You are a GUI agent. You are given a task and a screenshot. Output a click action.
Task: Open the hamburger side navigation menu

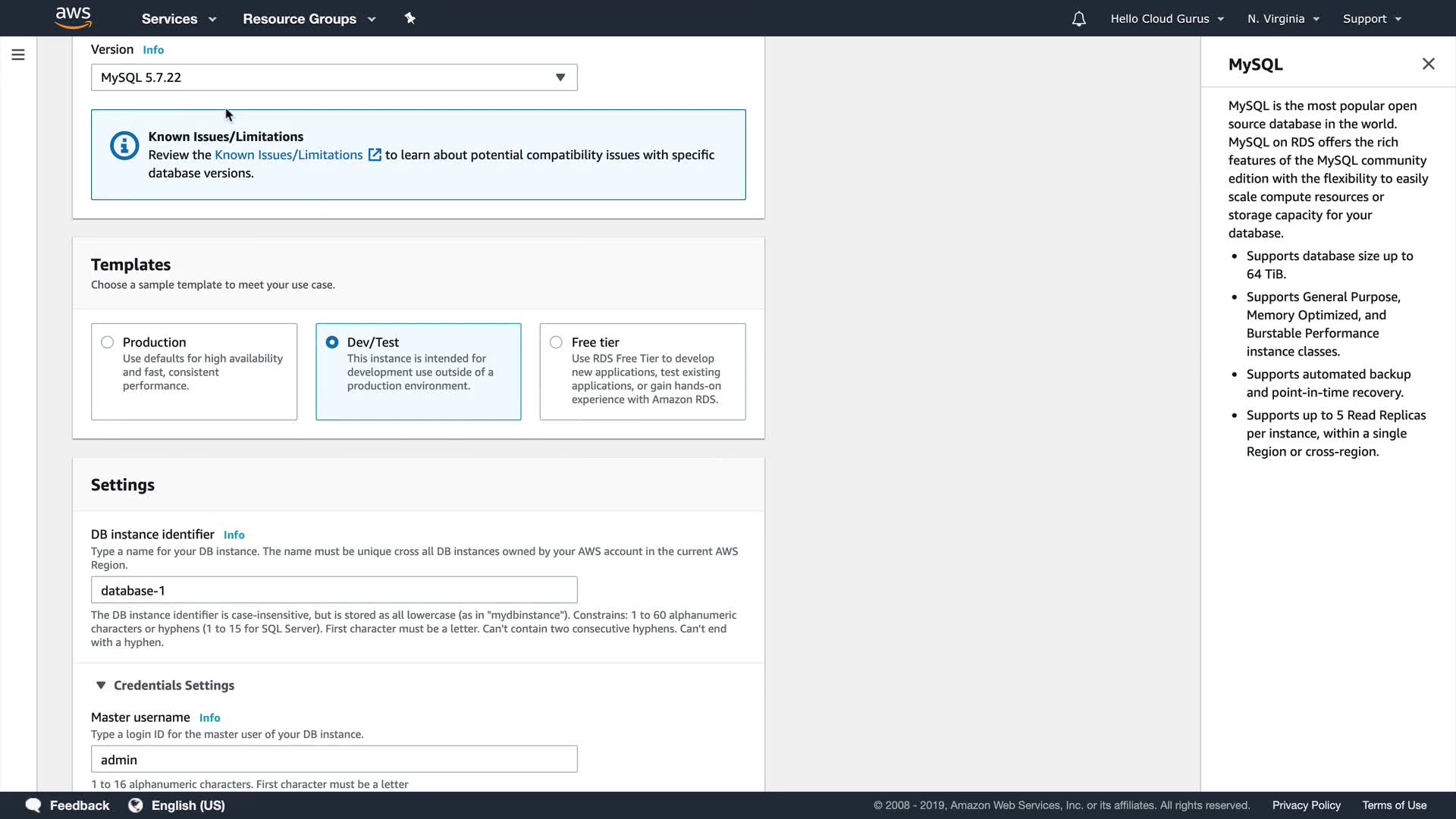(x=18, y=55)
